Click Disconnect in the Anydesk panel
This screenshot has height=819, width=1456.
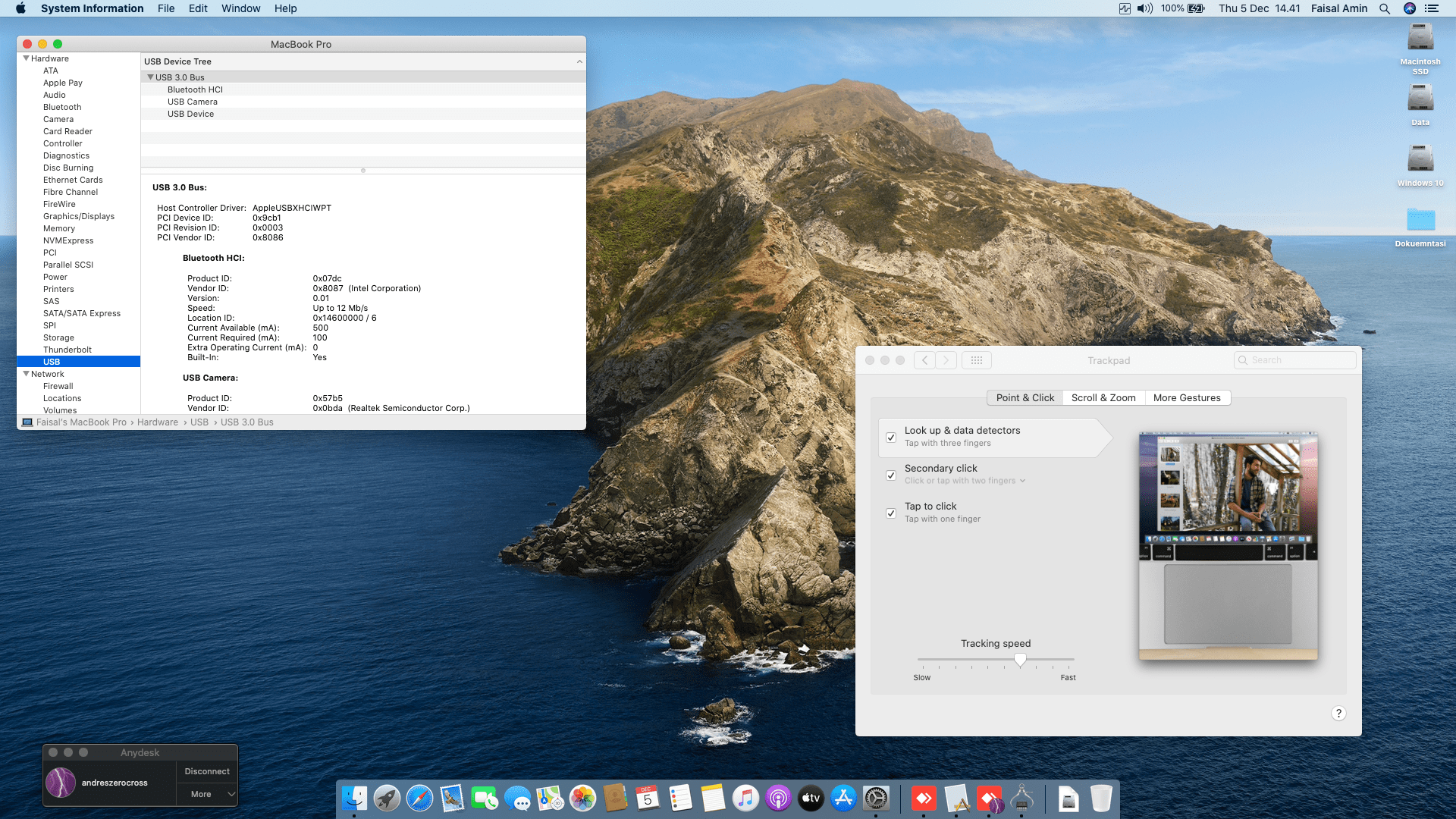click(x=207, y=771)
